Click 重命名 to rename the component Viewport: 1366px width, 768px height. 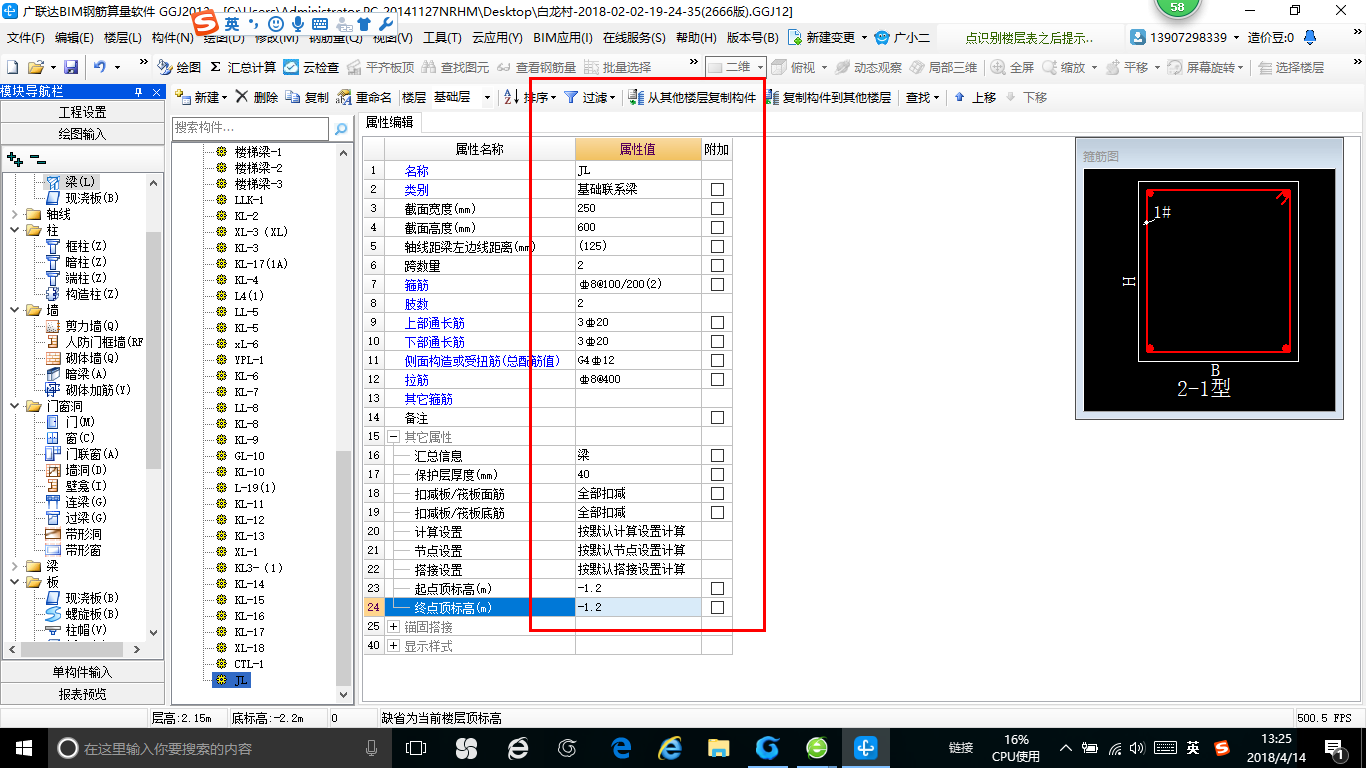coord(364,97)
